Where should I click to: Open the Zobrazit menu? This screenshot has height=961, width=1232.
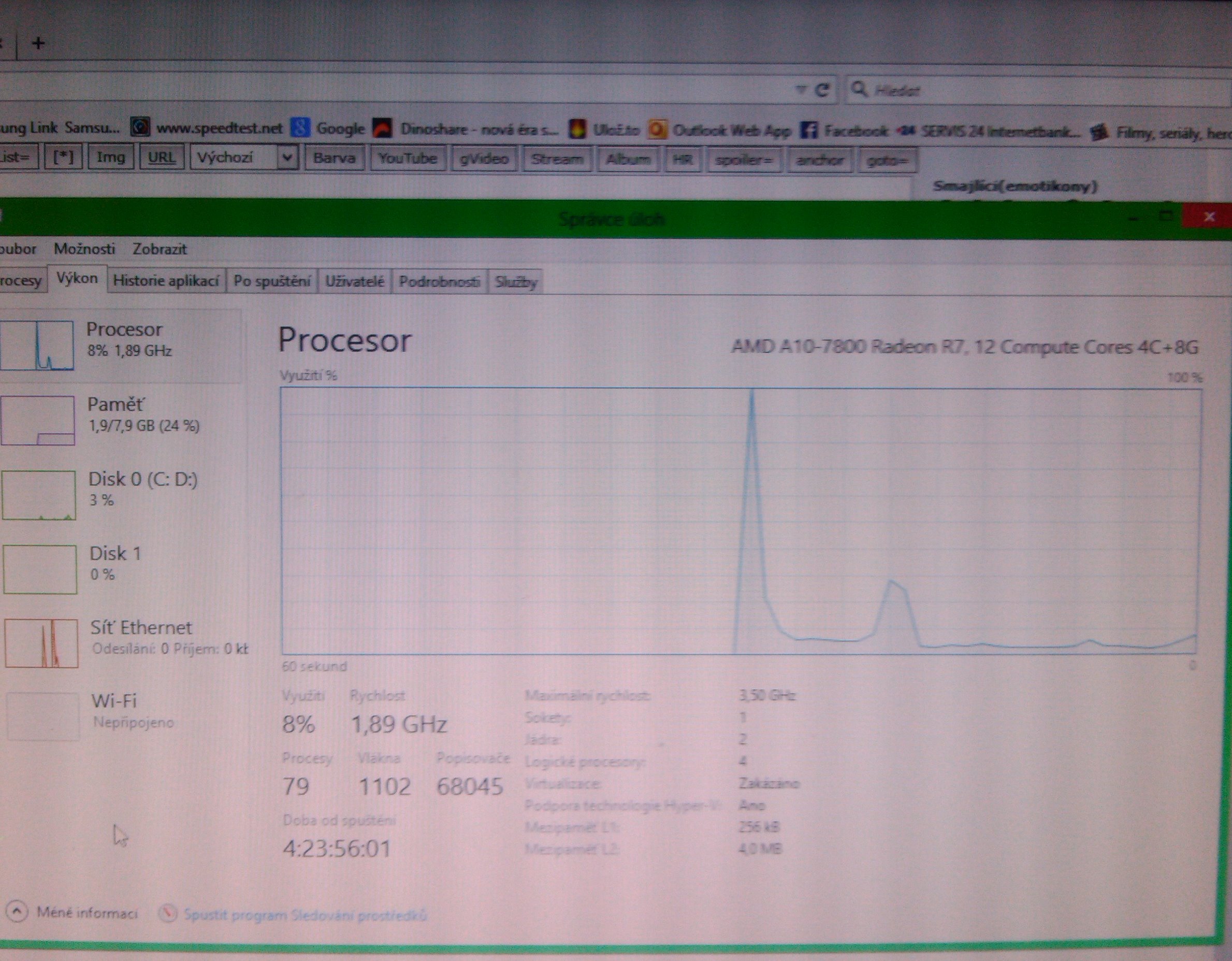pyautogui.click(x=160, y=249)
